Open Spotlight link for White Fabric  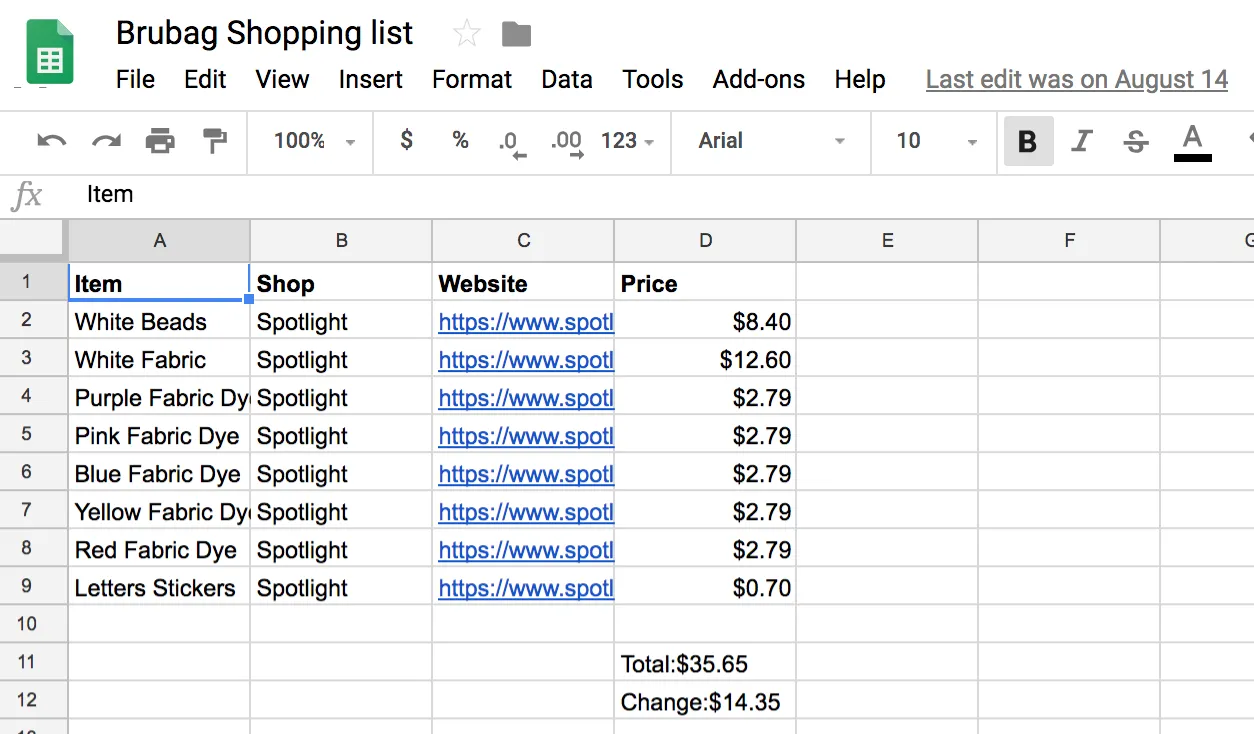[526, 360]
